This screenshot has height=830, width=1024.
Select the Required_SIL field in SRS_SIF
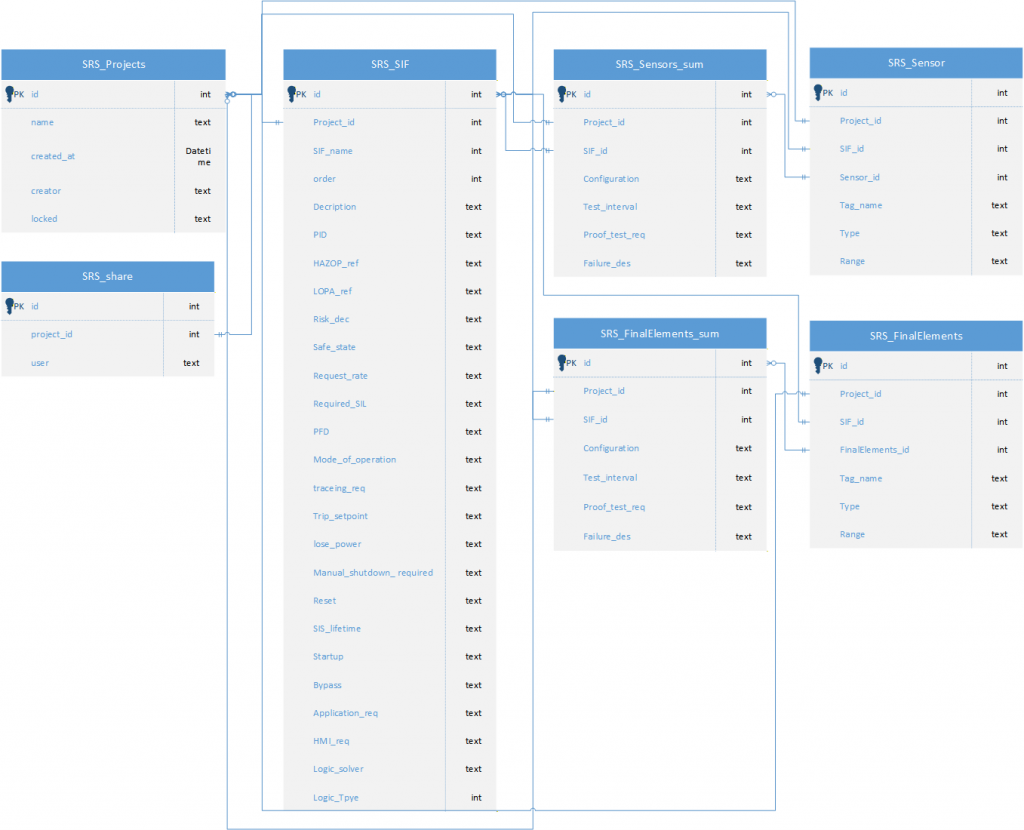339,404
